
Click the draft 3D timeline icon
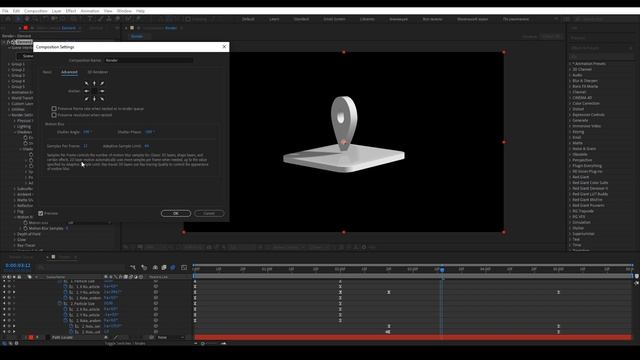tap(144, 267)
